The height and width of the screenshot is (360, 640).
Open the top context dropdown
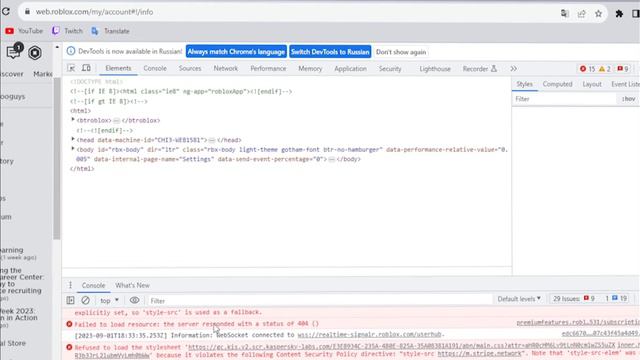coord(109,300)
